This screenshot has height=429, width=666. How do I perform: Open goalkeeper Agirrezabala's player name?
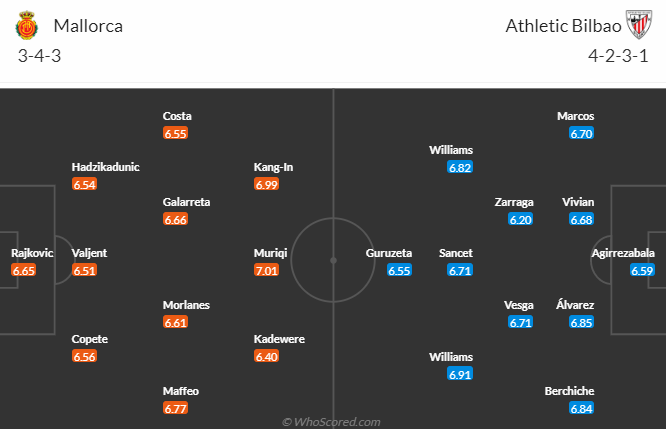[x=623, y=253]
